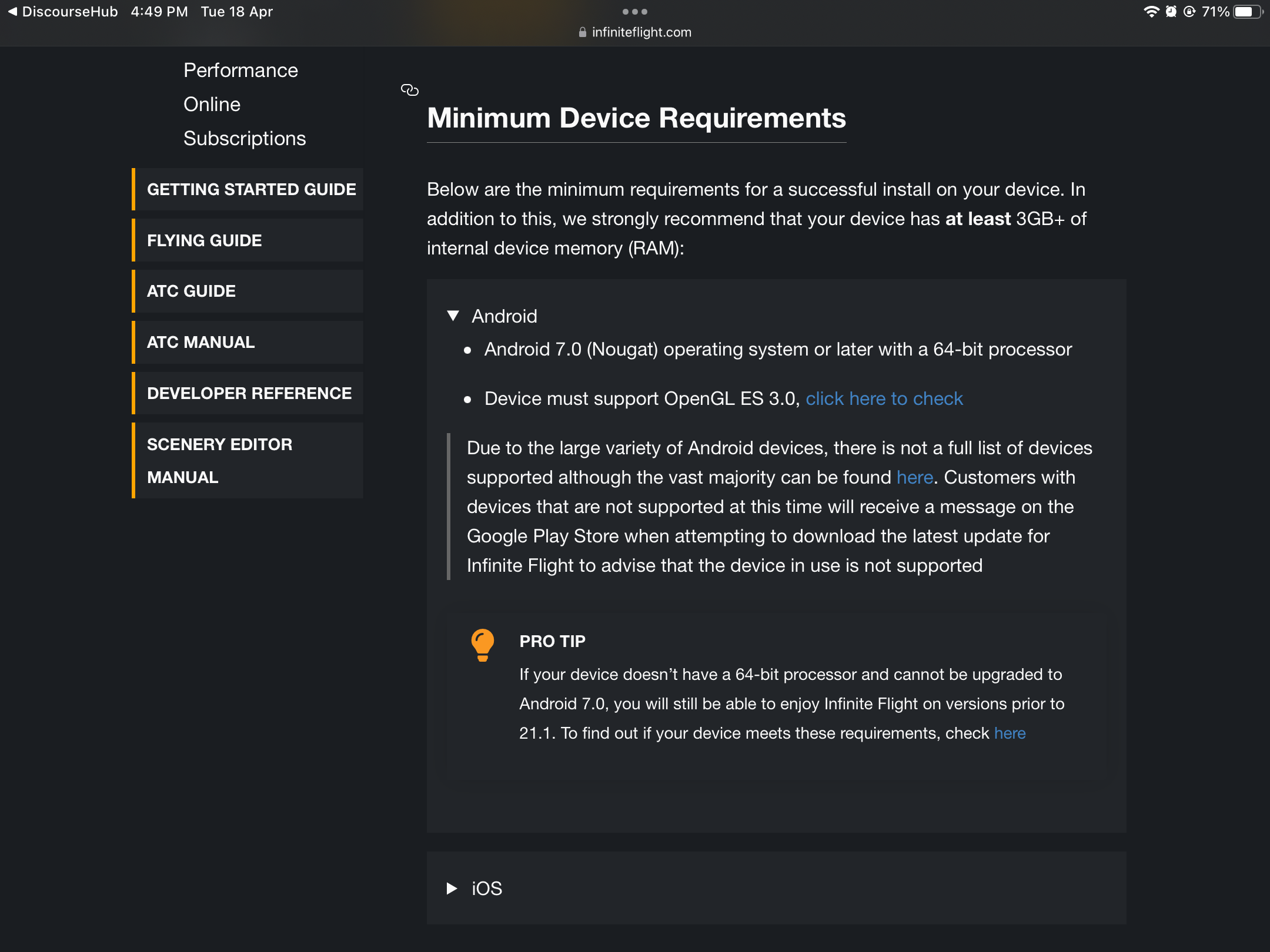Open the ATC Guide section
The width and height of the screenshot is (1270, 952).
(x=191, y=291)
